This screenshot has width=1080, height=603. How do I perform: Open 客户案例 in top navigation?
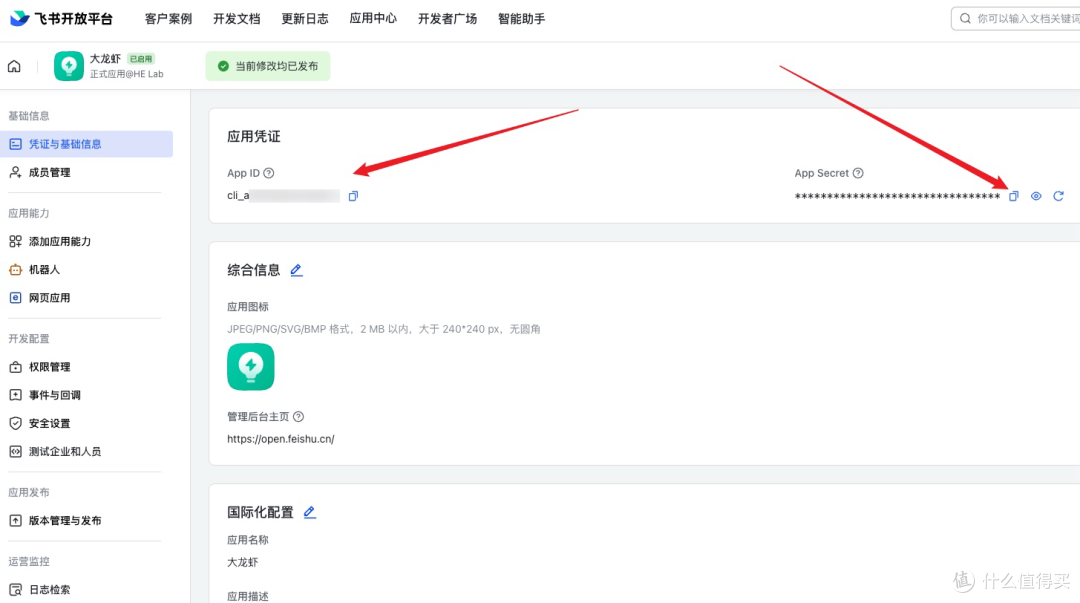(168, 19)
